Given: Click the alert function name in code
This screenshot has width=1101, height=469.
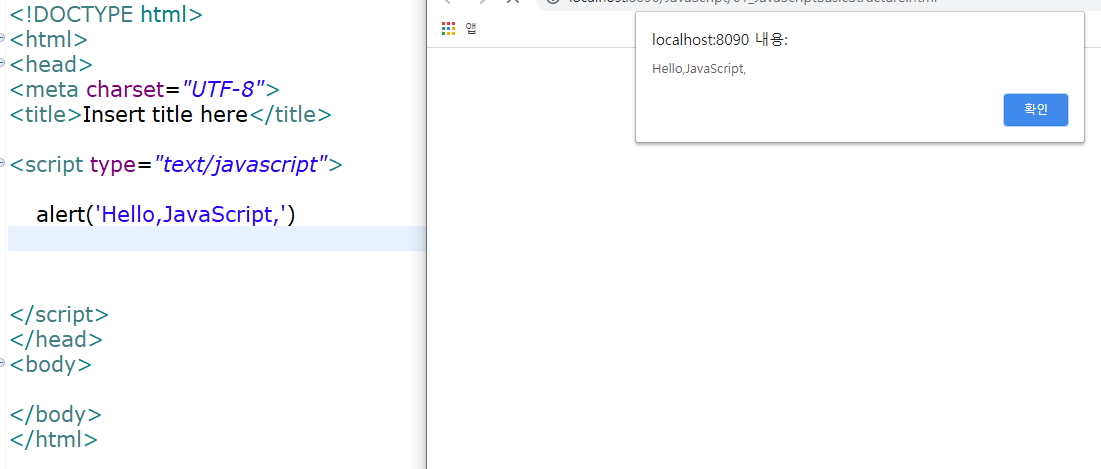Looking at the screenshot, I should [x=60, y=215].
